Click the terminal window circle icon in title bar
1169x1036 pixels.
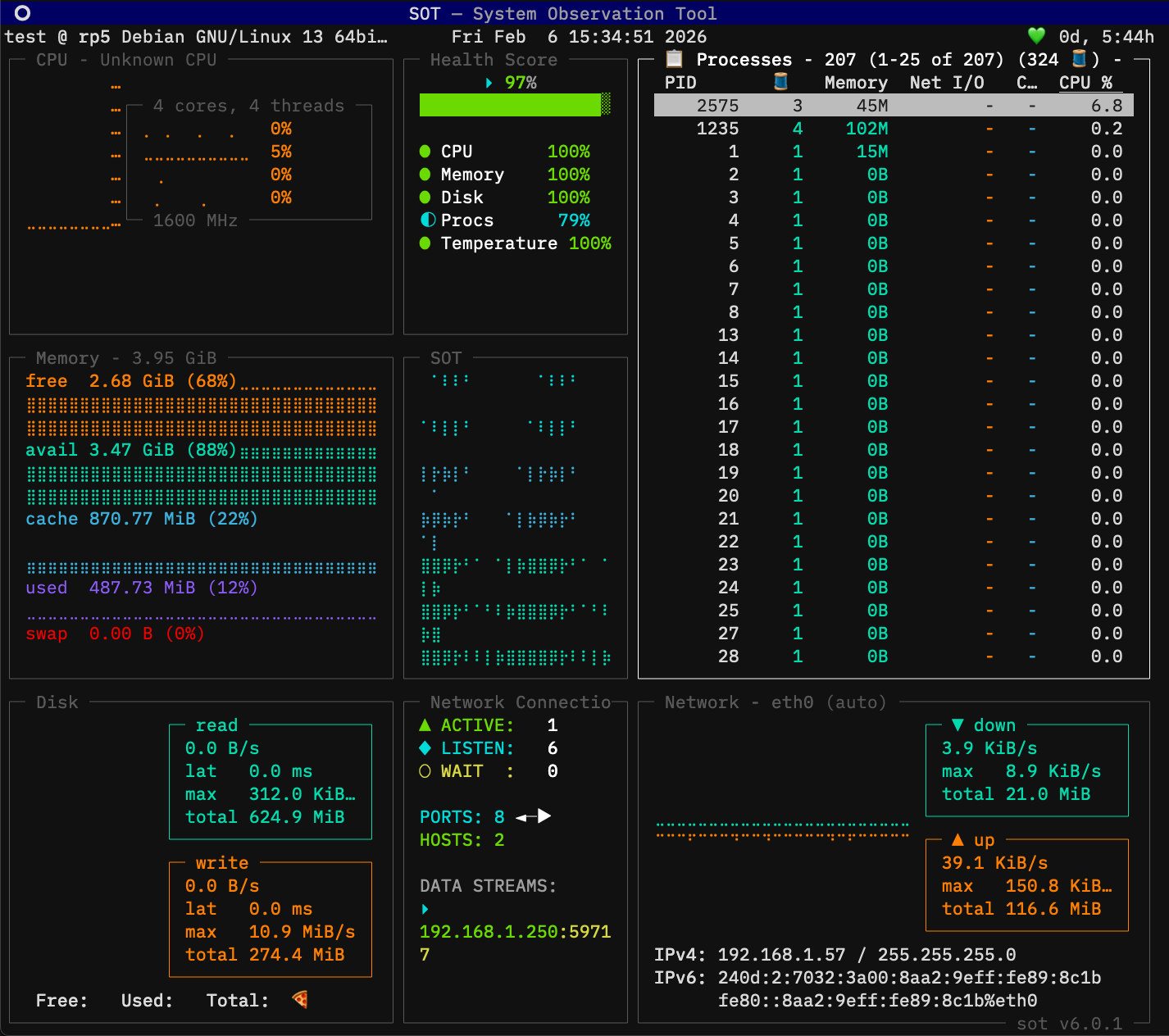[x=23, y=12]
